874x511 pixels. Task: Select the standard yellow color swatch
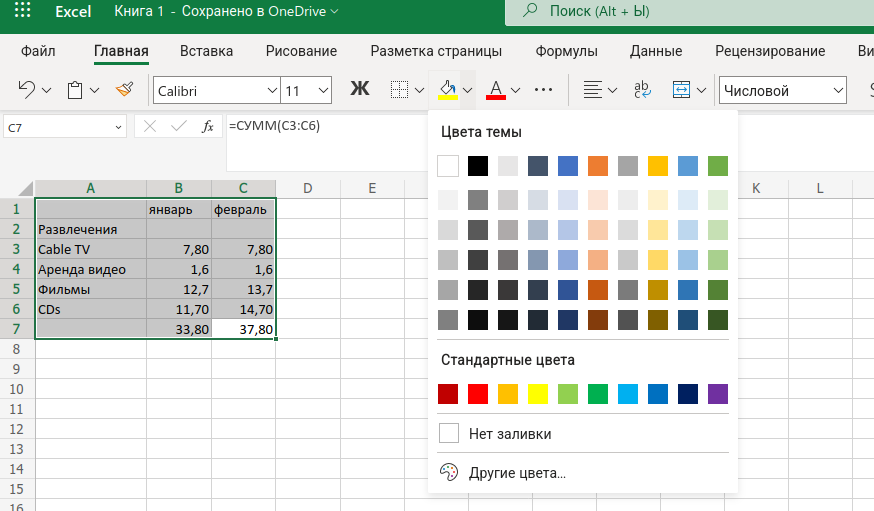point(538,393)
